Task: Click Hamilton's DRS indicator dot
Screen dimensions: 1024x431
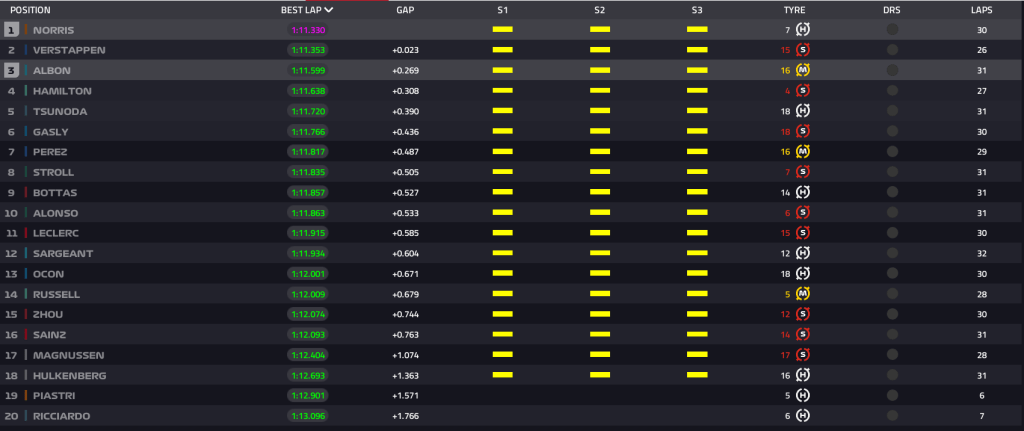Action: (892, 91)
